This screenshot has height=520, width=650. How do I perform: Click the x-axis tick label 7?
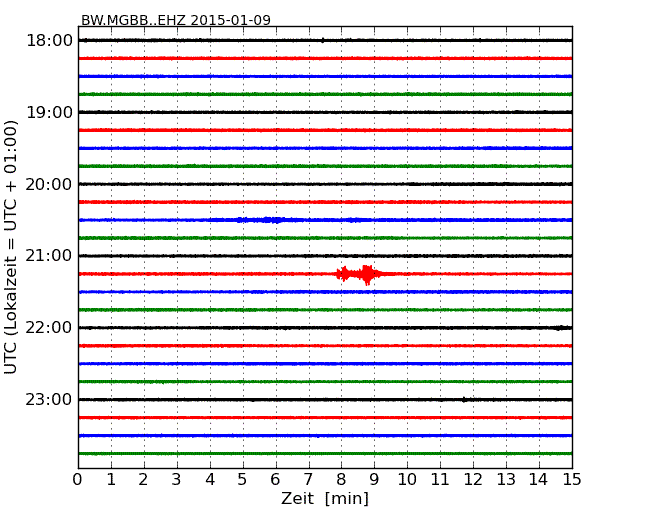pos(308,480)
